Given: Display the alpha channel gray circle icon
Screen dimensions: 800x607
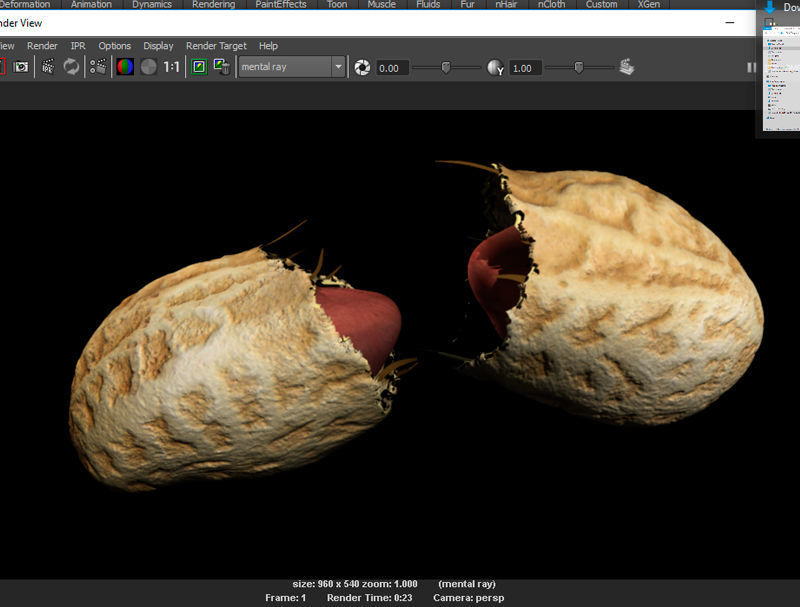Looking at the screenshot, I should point(148,67).
